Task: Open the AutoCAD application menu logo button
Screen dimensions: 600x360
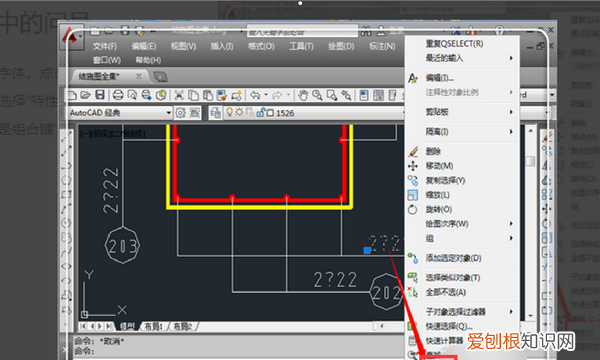Action: (72, 37)
